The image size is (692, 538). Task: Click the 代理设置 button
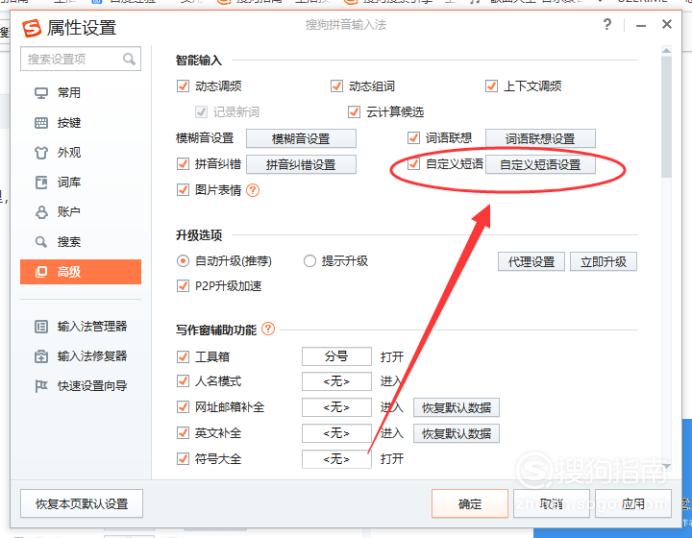(531, 262)
